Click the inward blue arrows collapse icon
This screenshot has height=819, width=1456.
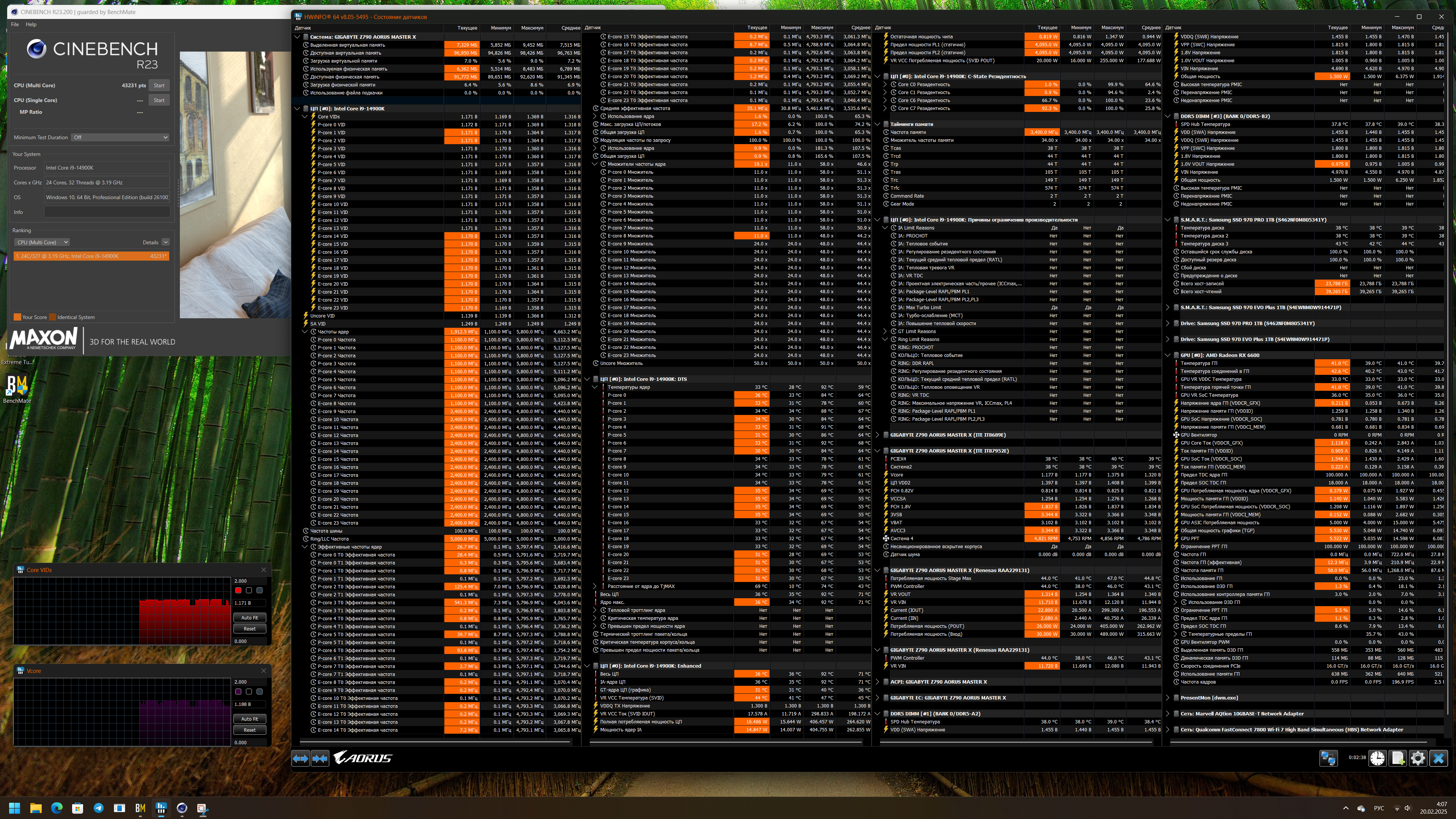click(320, 759)
